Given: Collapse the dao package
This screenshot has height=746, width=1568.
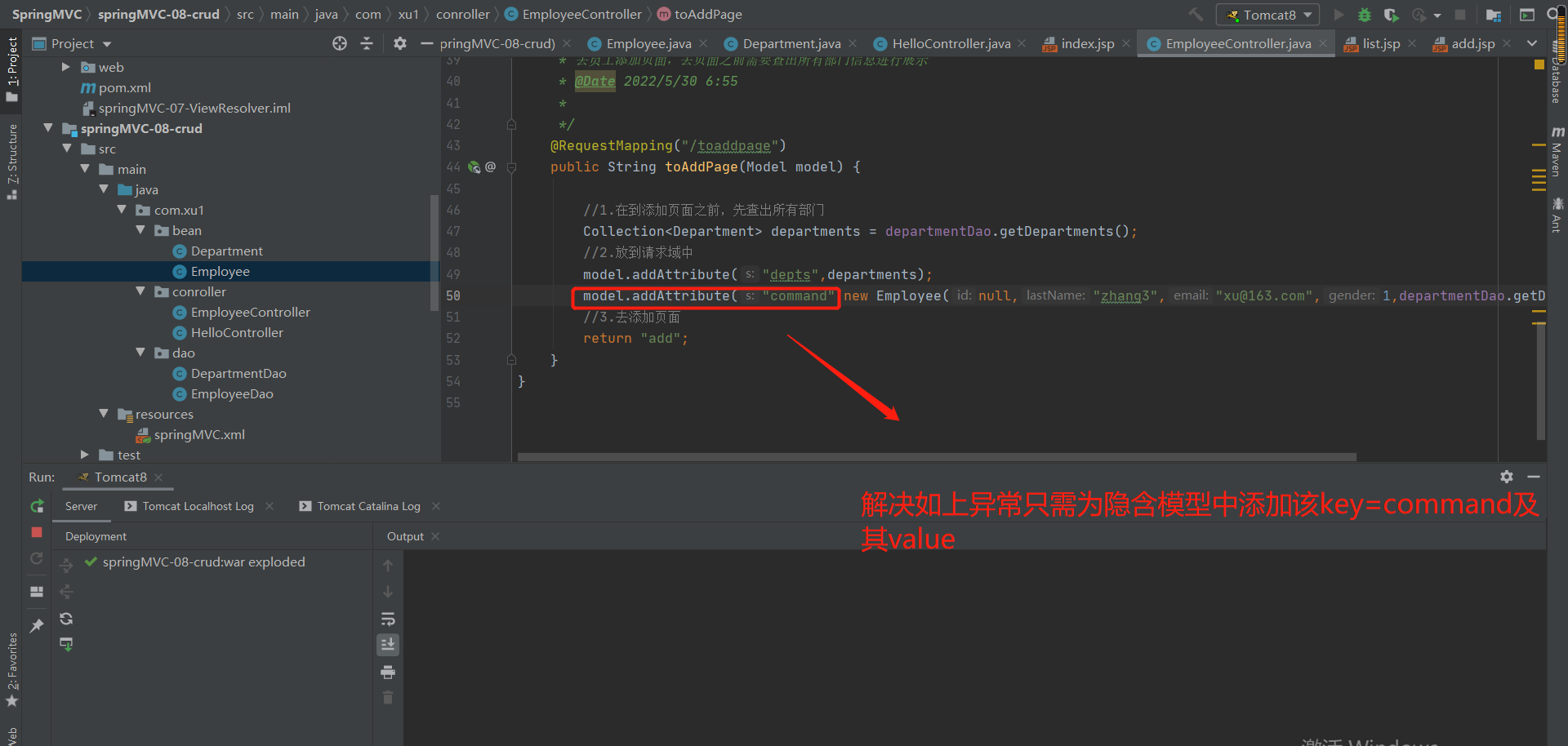Looking at the screenshot, I should 140,353.
